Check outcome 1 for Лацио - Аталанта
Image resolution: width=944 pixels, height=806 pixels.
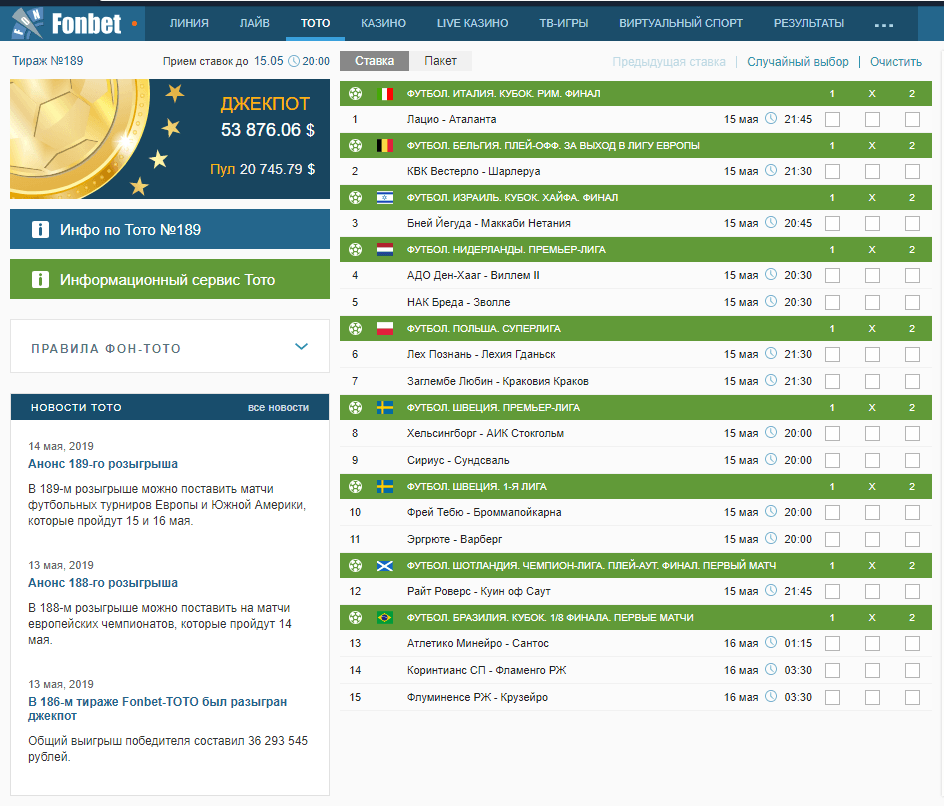click(x=833, y=119)
